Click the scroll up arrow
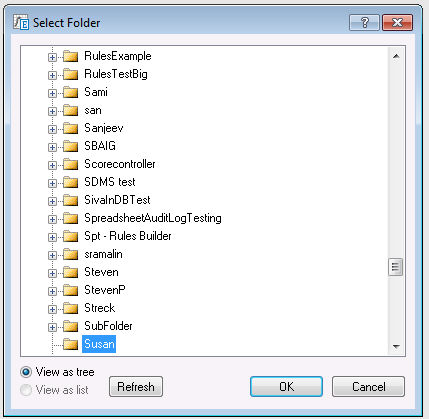 [x=396, y=56]
